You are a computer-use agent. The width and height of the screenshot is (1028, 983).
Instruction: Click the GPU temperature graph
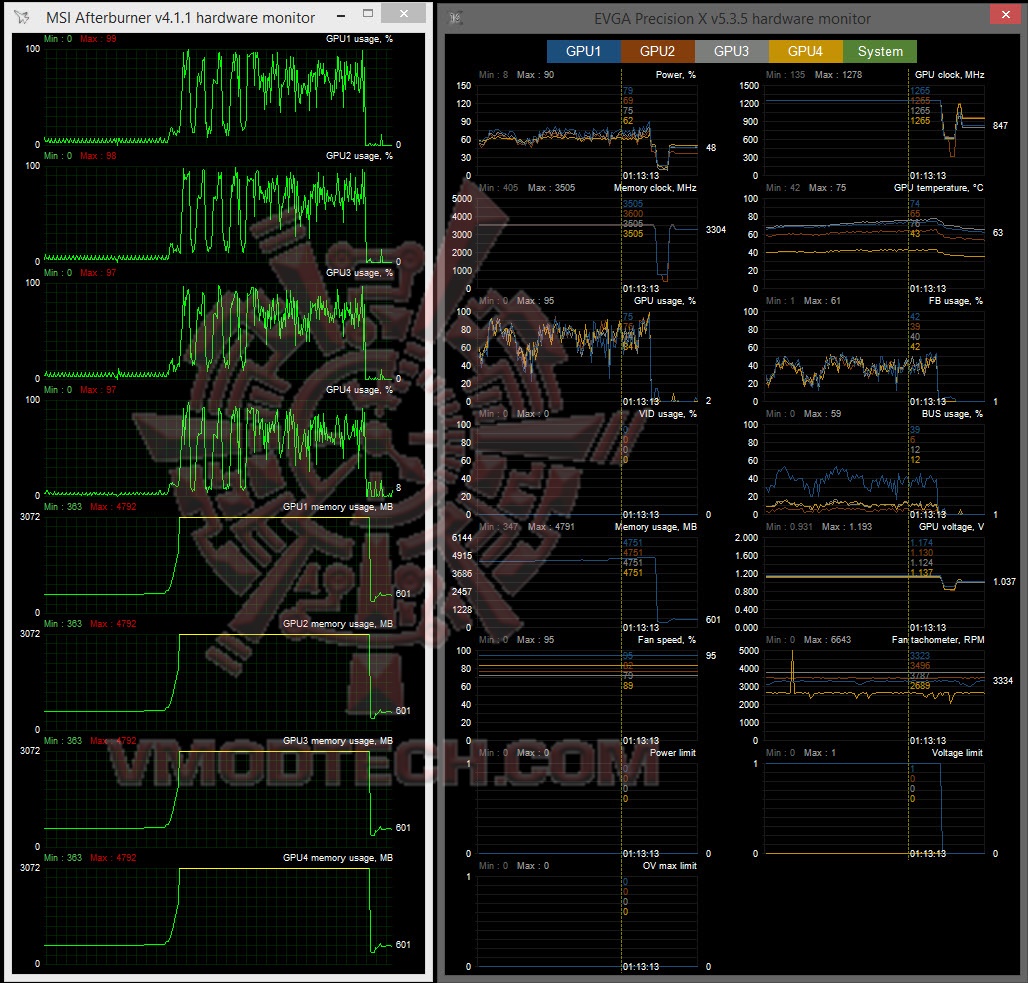point(875,243)
